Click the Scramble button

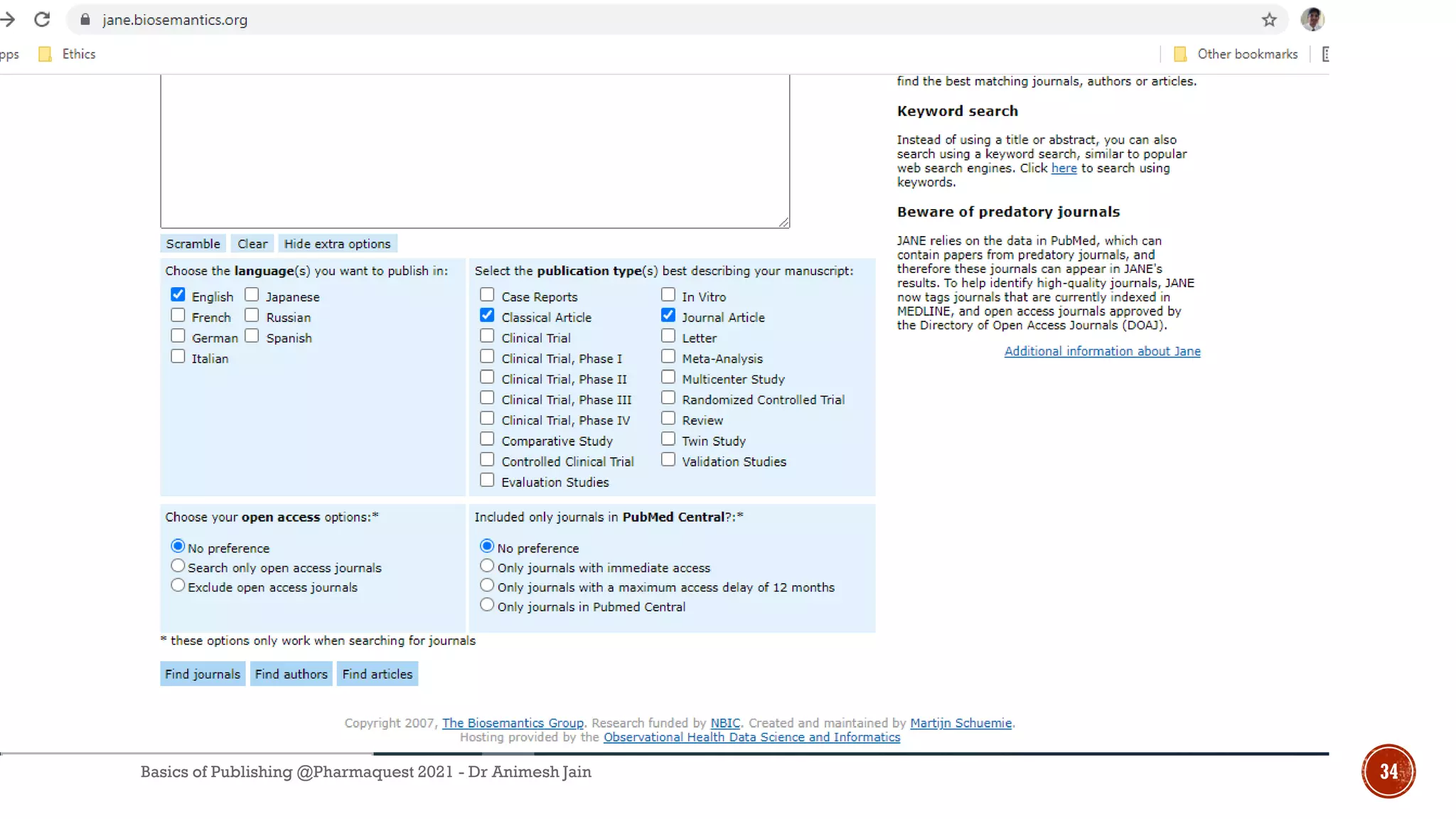click(193, 244)
